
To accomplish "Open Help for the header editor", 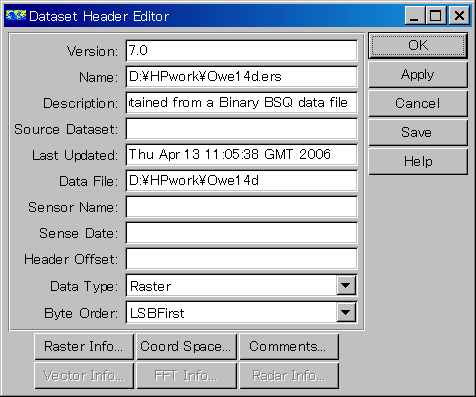I will [x=418, y=161].
